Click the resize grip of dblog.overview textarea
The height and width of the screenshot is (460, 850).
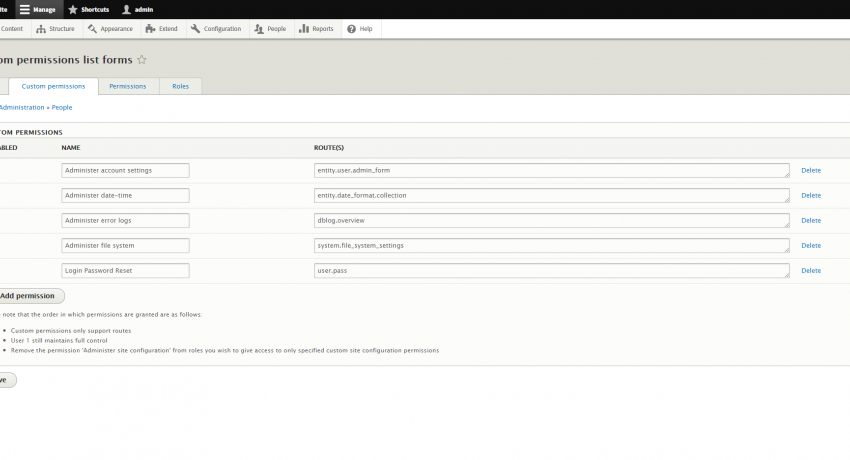[787, 225]
